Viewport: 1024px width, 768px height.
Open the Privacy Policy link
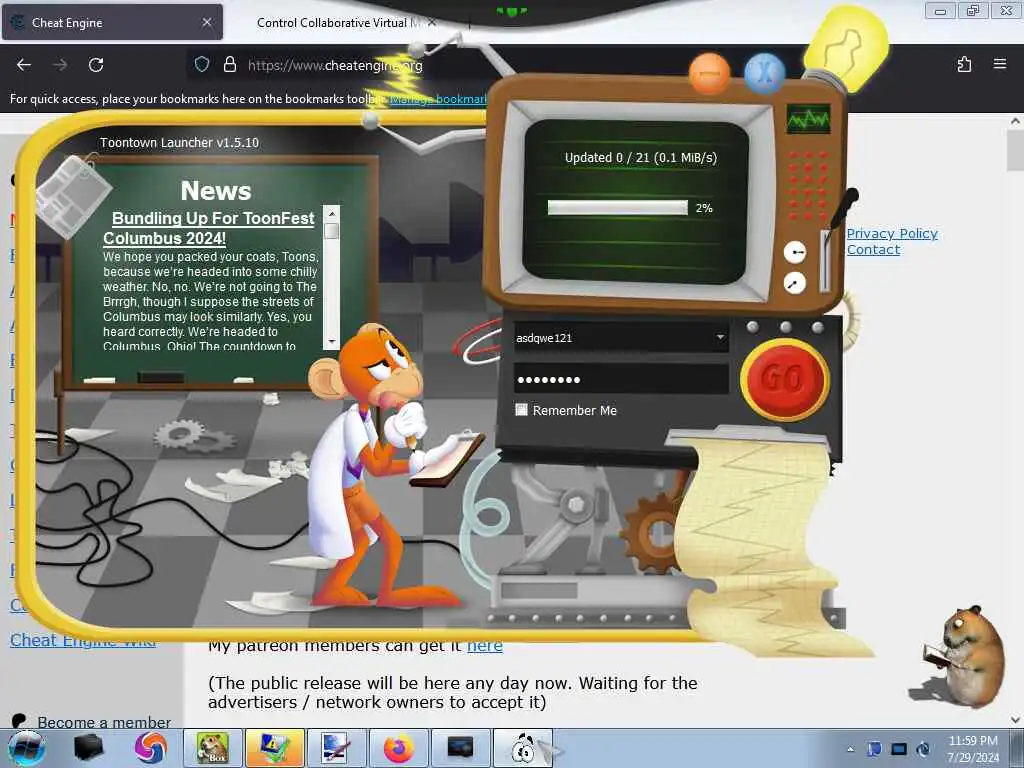(892, 233)
